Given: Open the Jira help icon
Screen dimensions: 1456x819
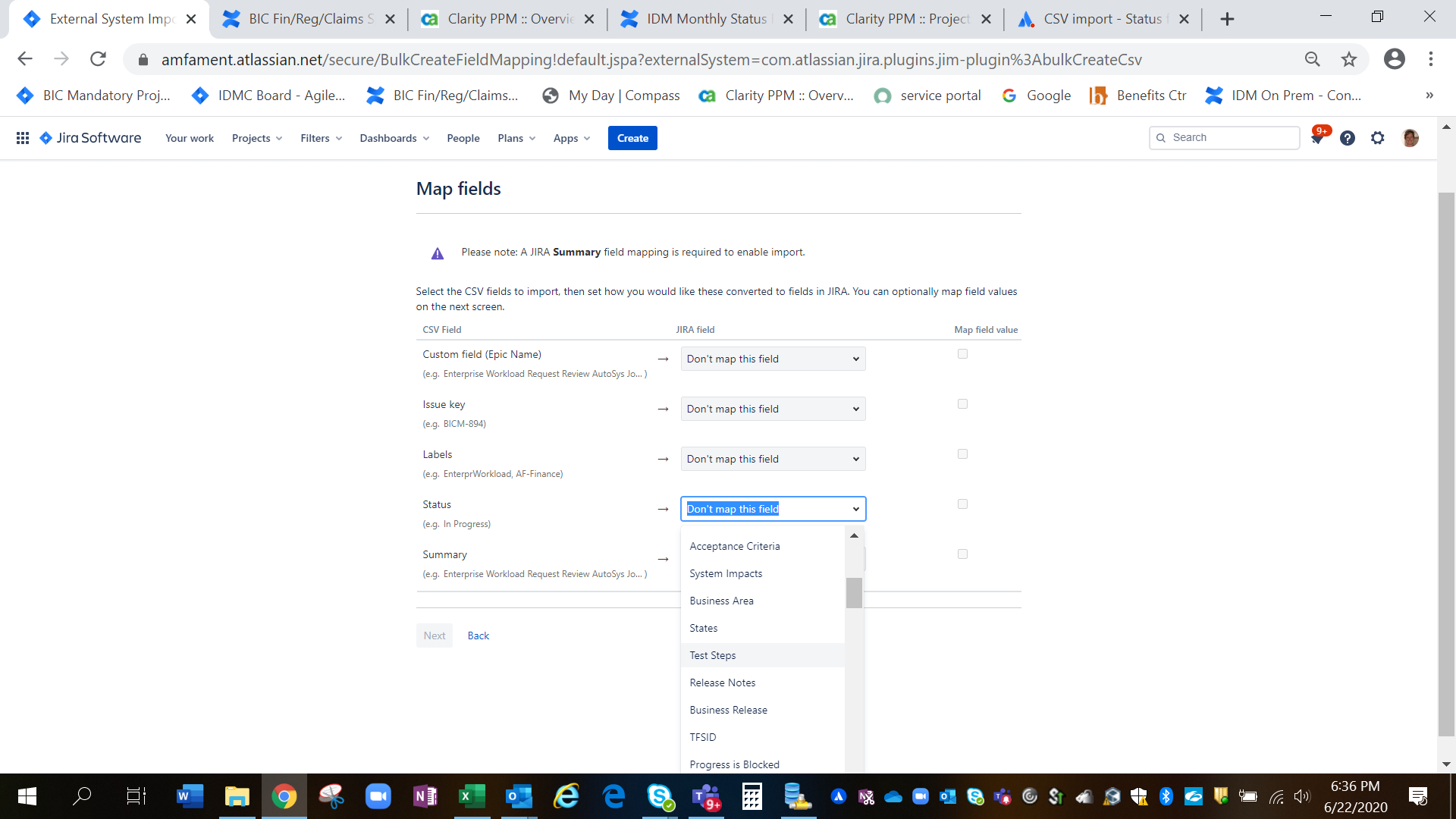Looking at the screenshot, I should pyautogui.click(x=1348, y=137).
